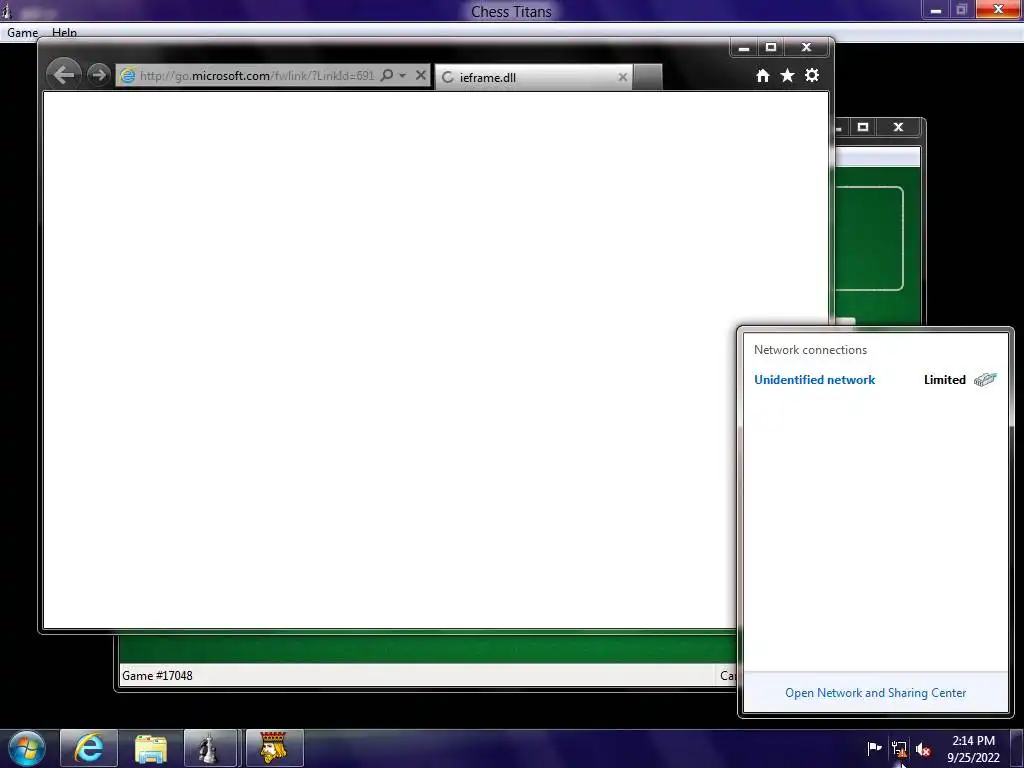
Task: Click the search magnifier in address bar
Action: click(x=387, y=75)
